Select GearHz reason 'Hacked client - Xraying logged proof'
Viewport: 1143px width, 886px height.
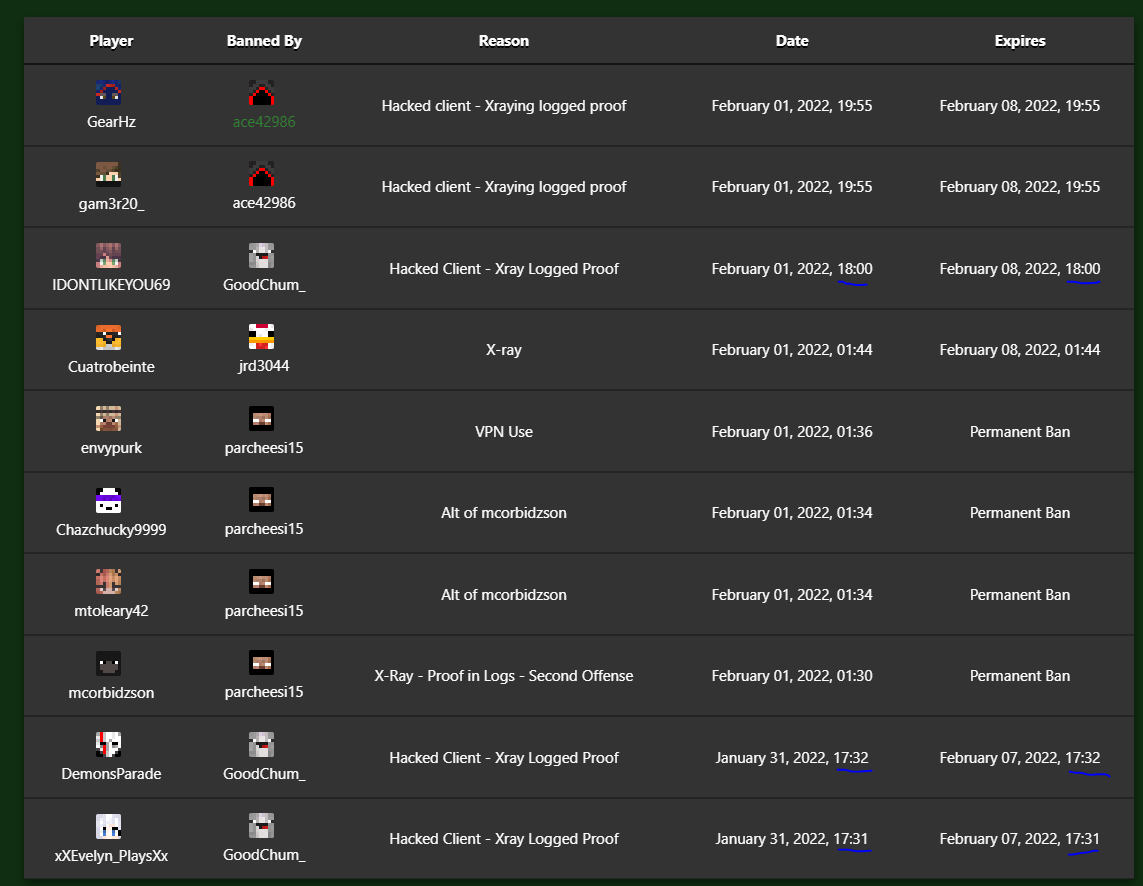(504, 106)
